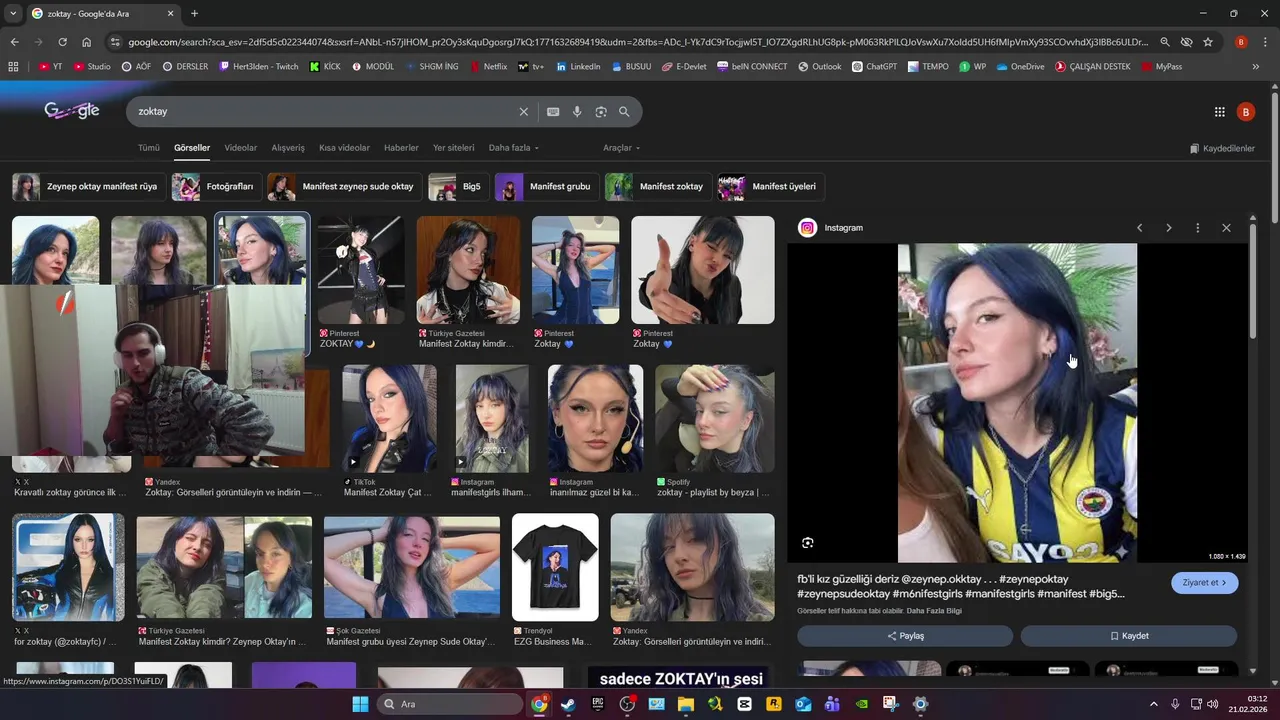Open Rockstar Games Launcher in the taskbar
The width and height of the screenshot is (1280, 720).
pyautogui.click(x=774, y=704)
